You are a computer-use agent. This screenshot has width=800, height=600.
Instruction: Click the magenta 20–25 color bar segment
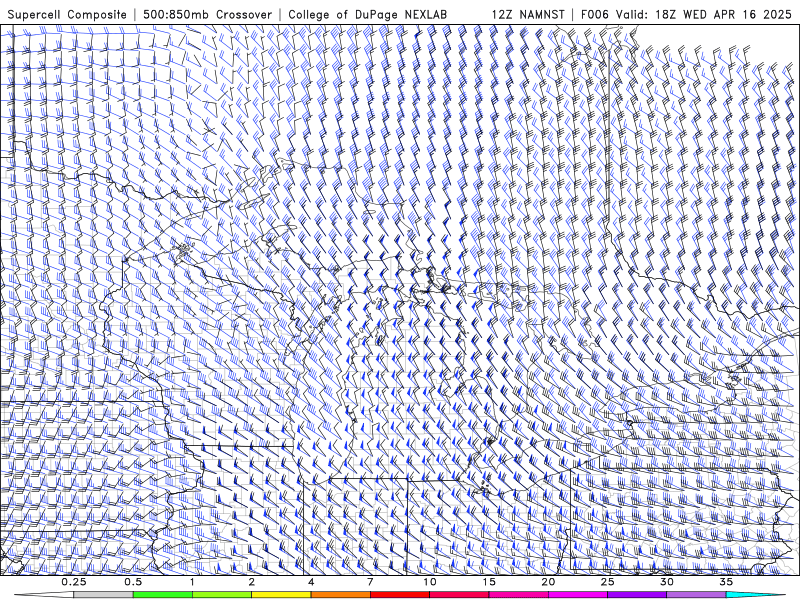click(x=578, y=595)
